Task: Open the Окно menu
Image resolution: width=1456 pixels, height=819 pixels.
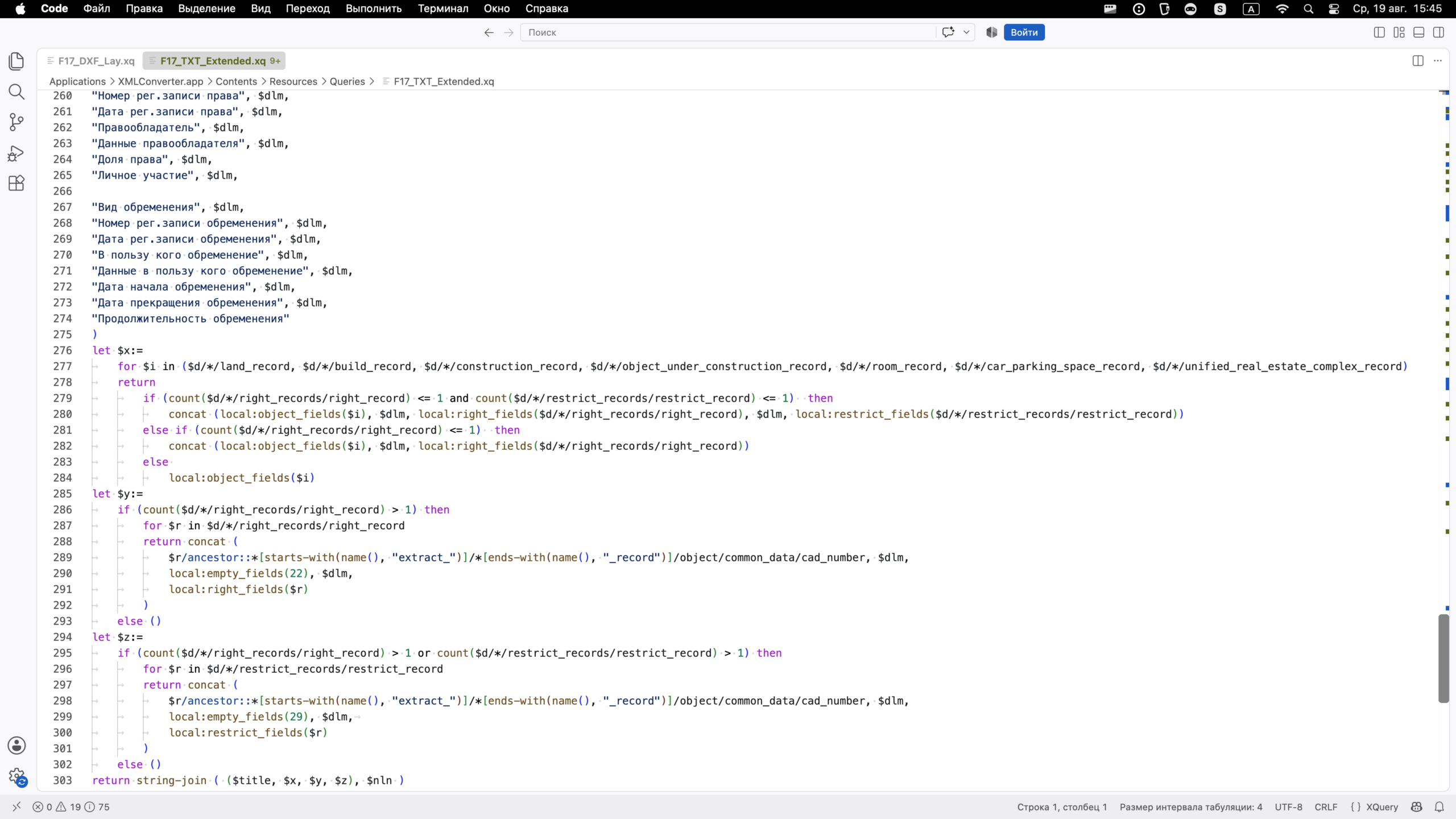Action: (x=497, y=9)
